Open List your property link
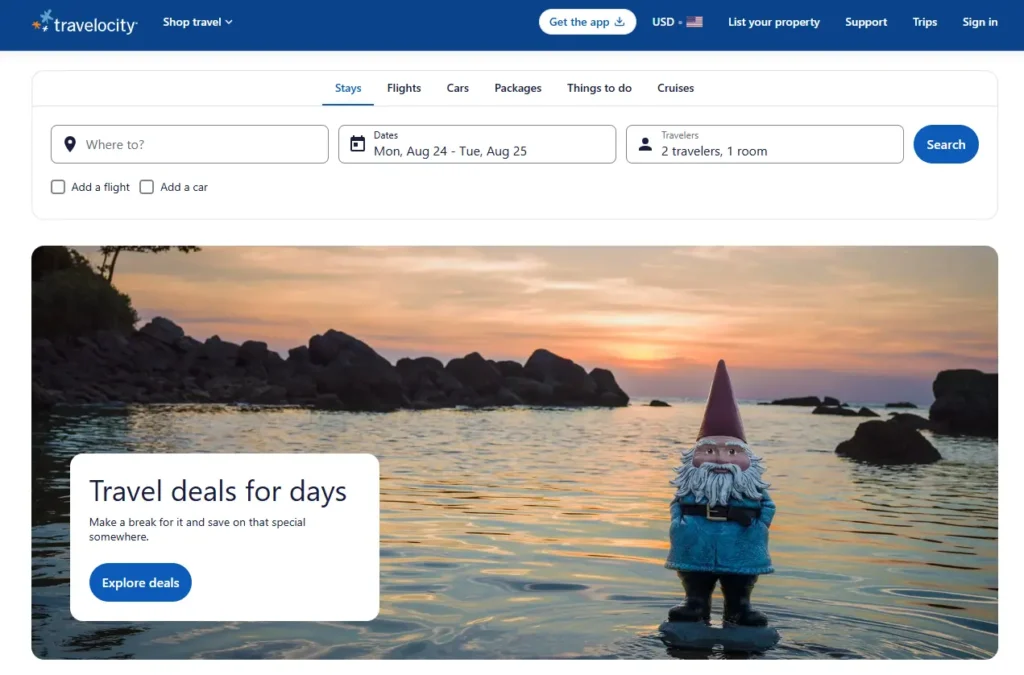Image resolution: width=1024 pixels, height=675 pixels. 774,22
